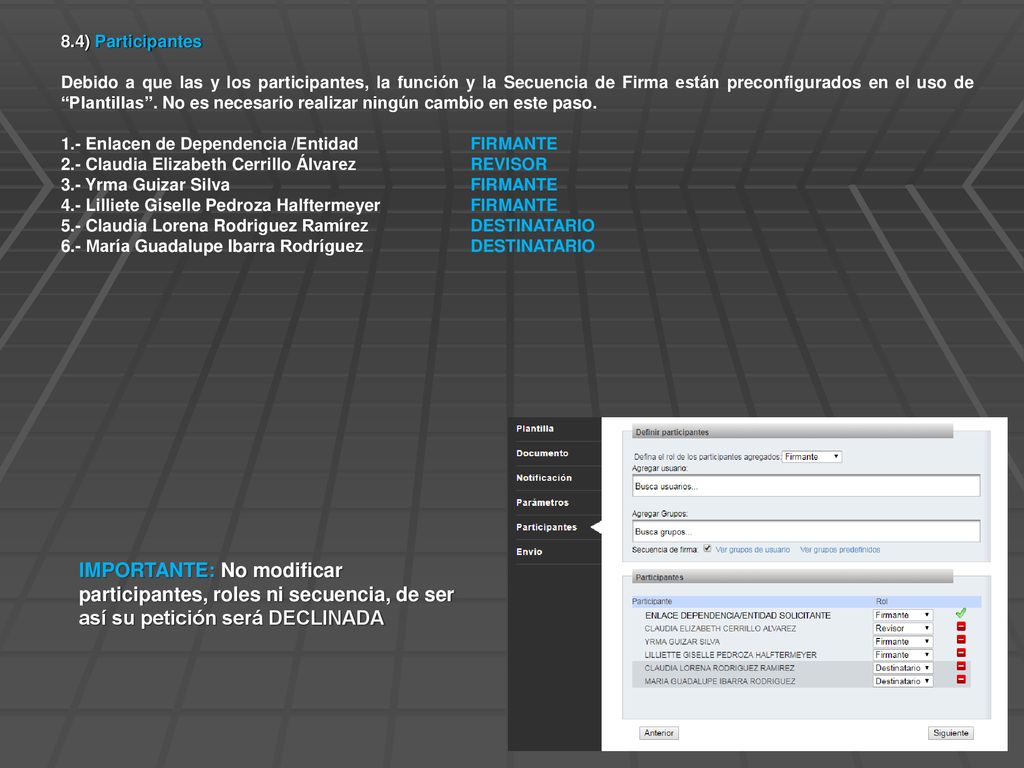The height and width of the screenshot is (768, 1024).
Task: Click the green check icon for ENLACE DEPENDENCIA/ENTIDAD SOLICITANTE
Action: (x=961, y=613)
